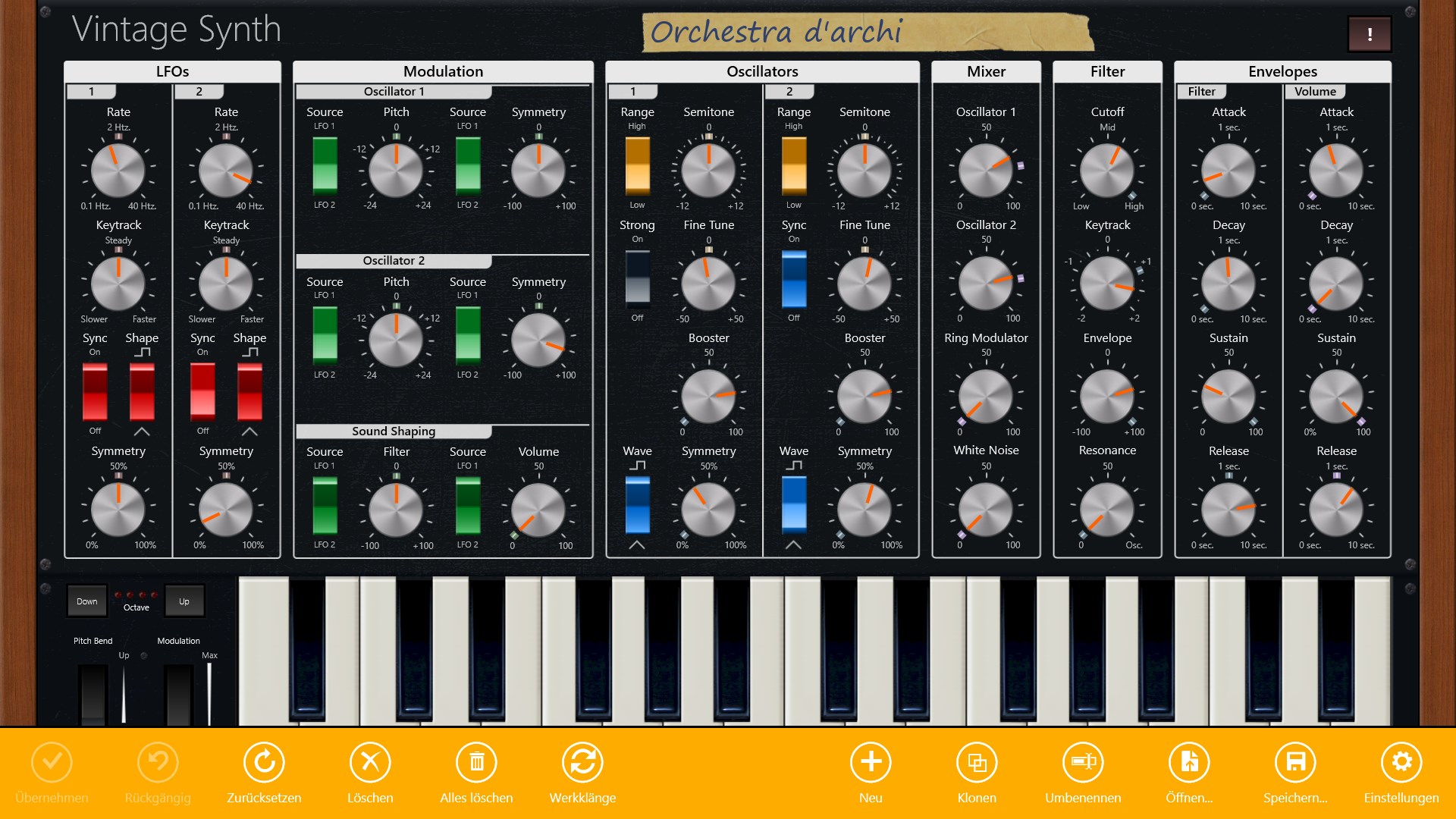
Task: Click the Filter Cutoff knob
Action: pyautogui.click(x=1107, y=170)
